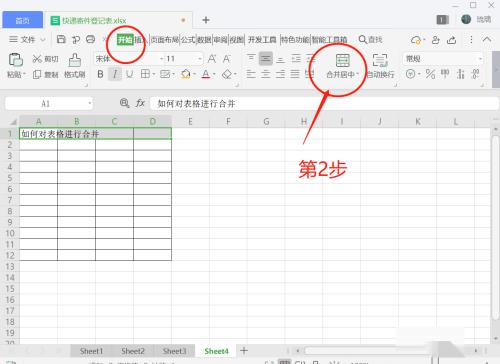The image size is (500, 364).
Task: Toggle center horizontal alignment
Action: [266, 74]
